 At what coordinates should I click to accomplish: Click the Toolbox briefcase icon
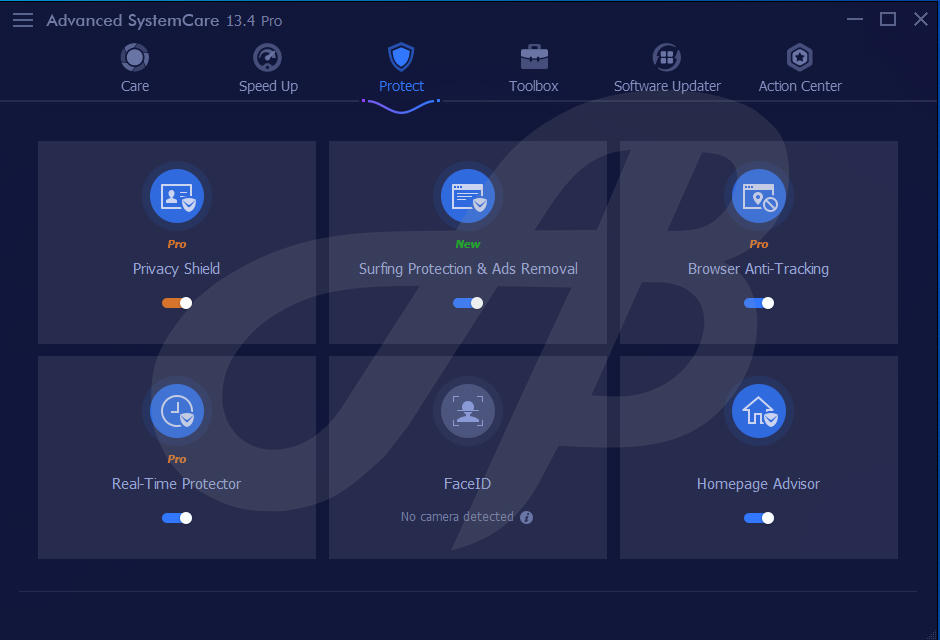534,58
